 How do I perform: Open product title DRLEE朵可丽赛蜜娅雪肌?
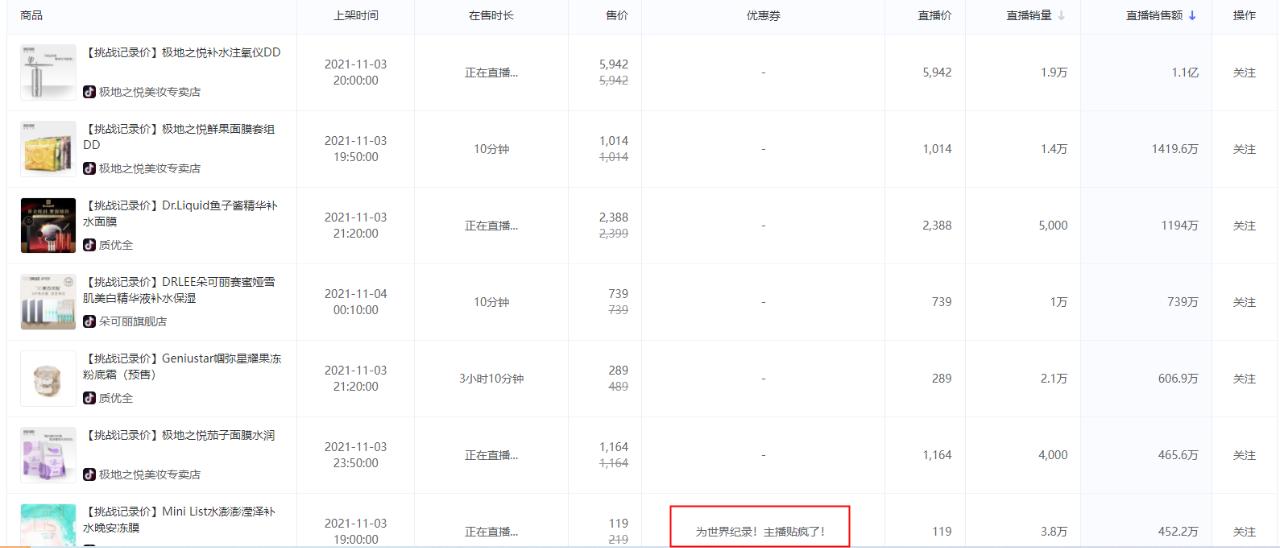tap(179, 290)
